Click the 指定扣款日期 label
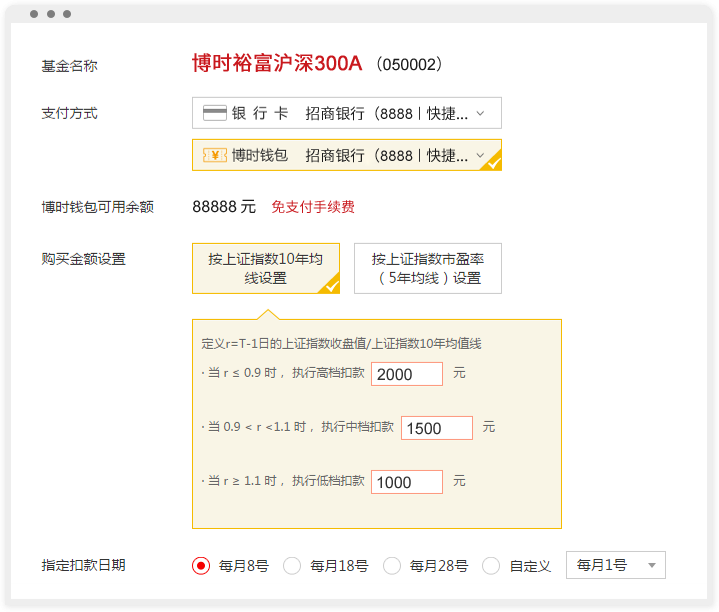 click(x=83, y=565)
